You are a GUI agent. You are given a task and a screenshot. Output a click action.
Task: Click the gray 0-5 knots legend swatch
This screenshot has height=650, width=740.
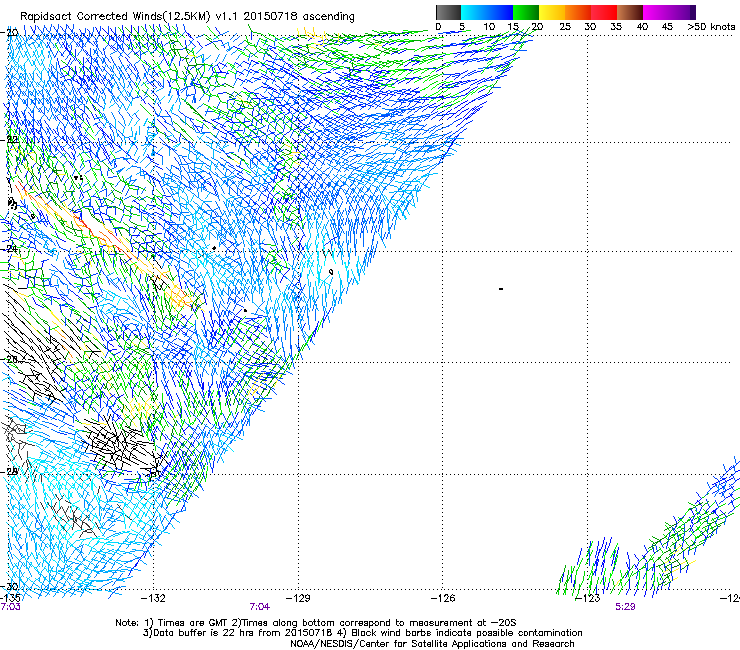(x=448, y=12)
